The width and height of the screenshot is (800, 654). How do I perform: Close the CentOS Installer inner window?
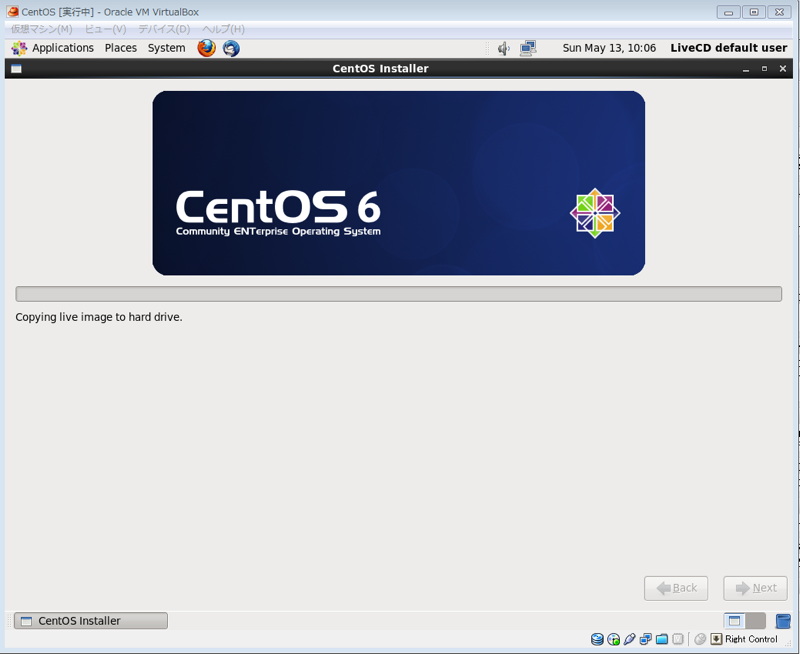tap(783, 69)
